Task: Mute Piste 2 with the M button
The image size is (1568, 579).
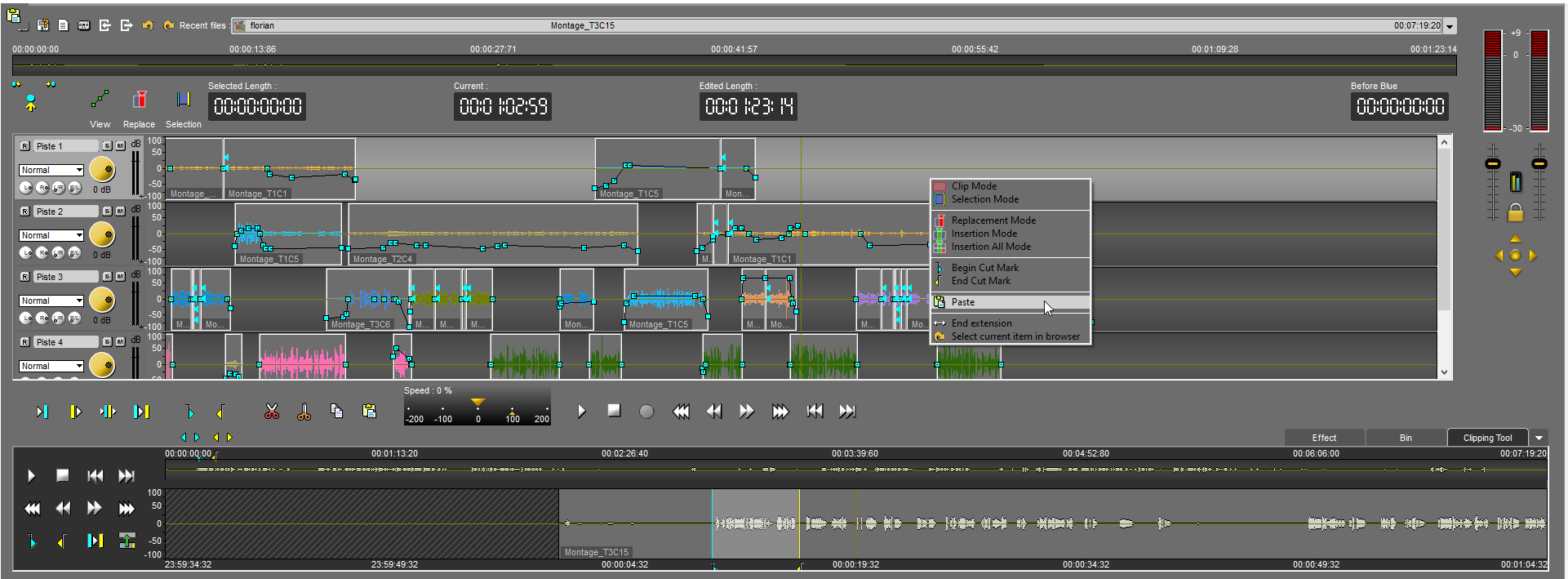Action: point(120,212)
